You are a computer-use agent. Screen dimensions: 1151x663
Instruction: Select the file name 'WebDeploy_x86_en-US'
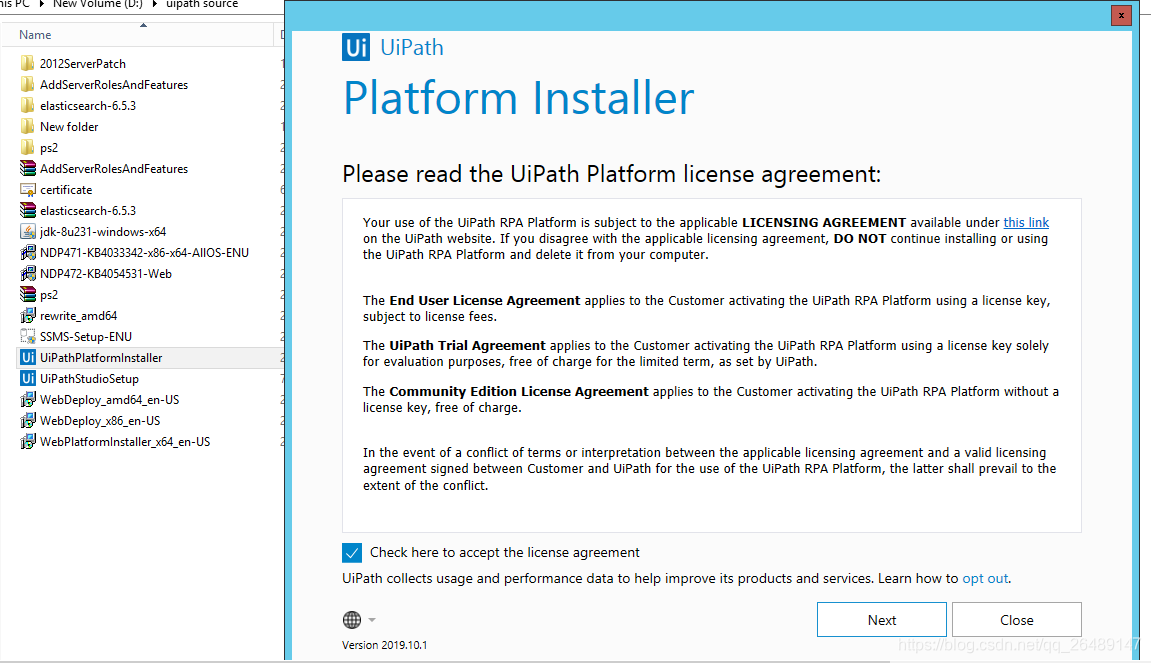[100, 421]
